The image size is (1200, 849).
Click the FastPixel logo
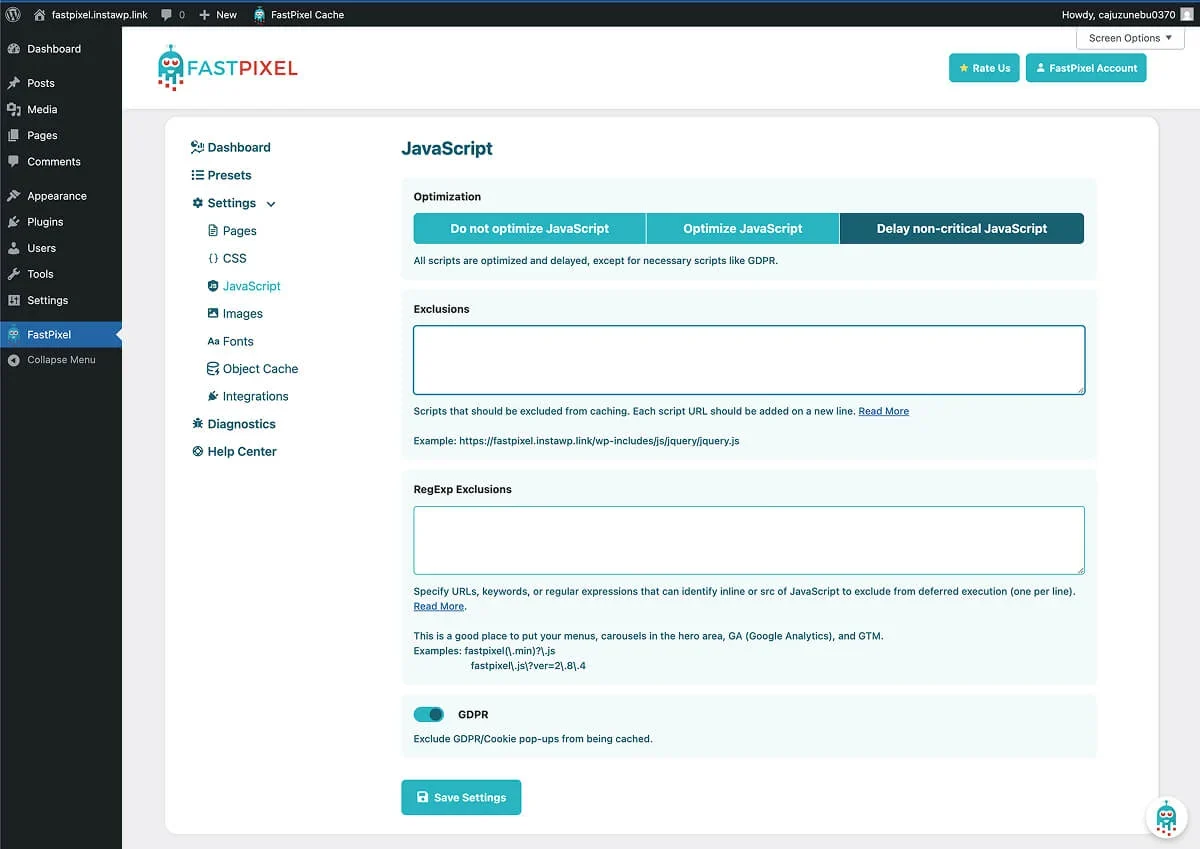tap(228, 68)
